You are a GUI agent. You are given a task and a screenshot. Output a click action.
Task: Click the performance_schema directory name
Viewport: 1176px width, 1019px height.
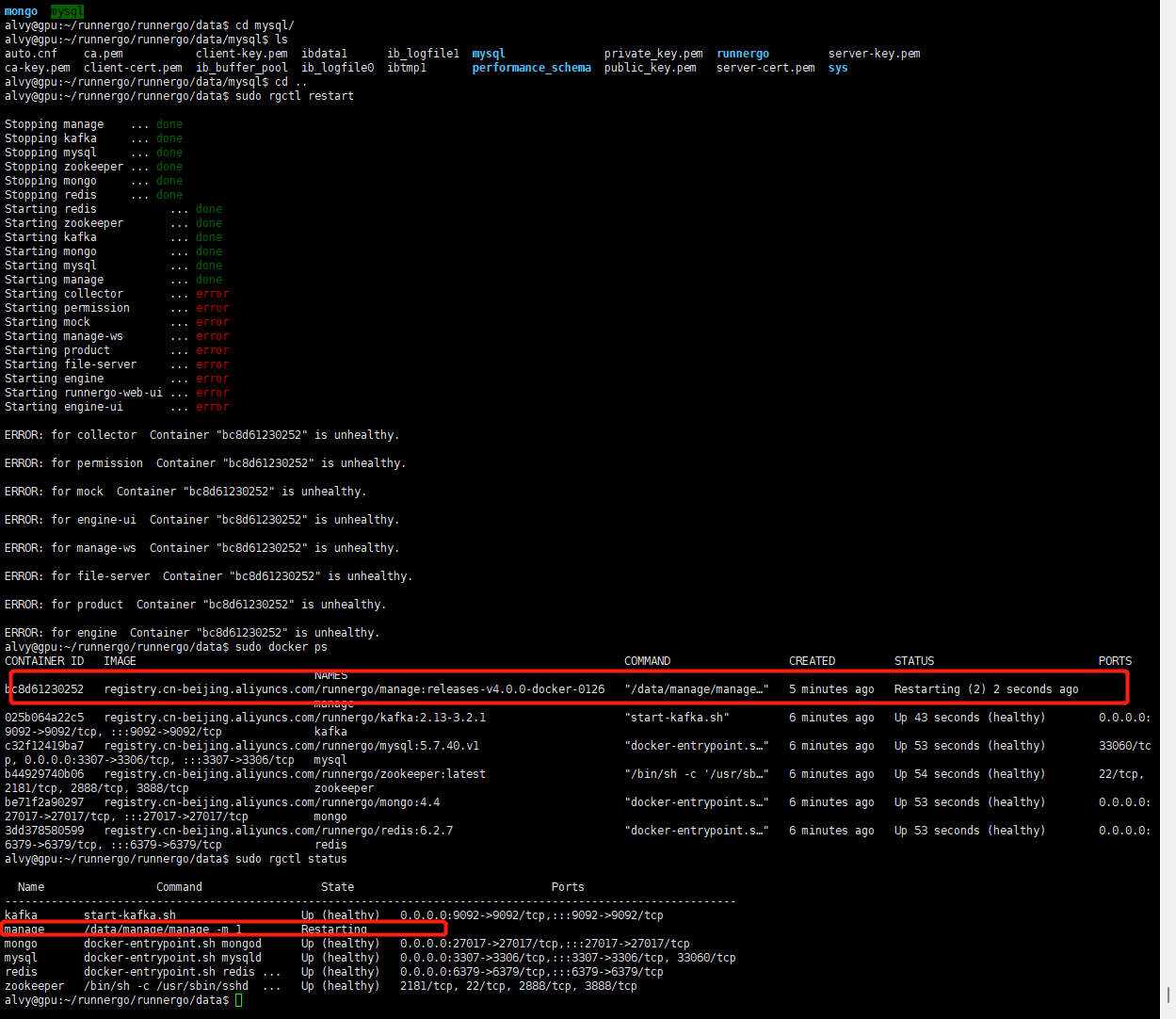[531, 68]
